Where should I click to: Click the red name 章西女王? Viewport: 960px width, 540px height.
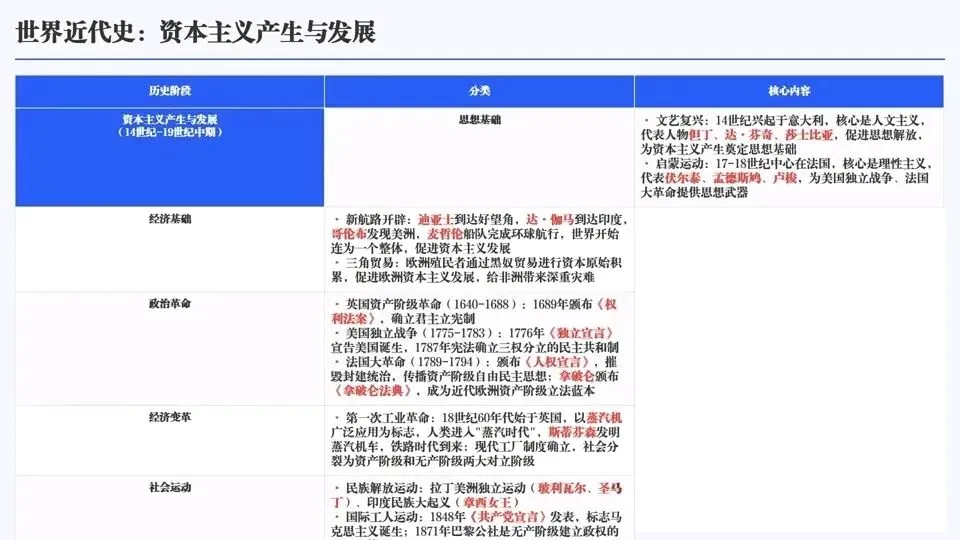pos(487,503)
